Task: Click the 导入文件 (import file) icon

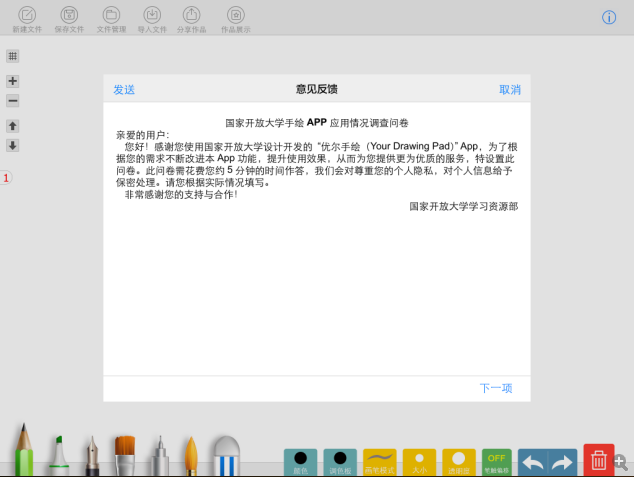Action: coord(152,16)
